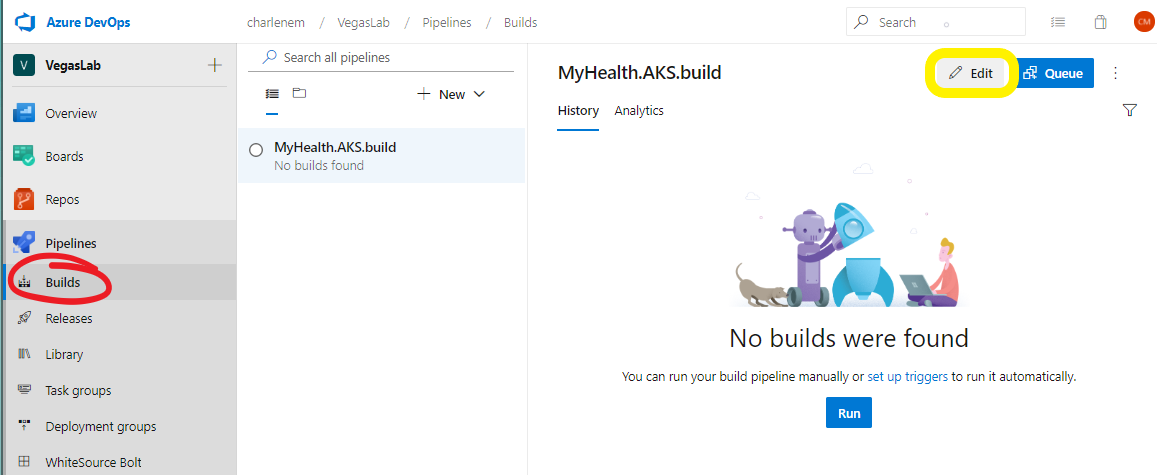Screen dimensions: 1157x475
Task: Open the Overview section icon
Action: tap(24, 114)
